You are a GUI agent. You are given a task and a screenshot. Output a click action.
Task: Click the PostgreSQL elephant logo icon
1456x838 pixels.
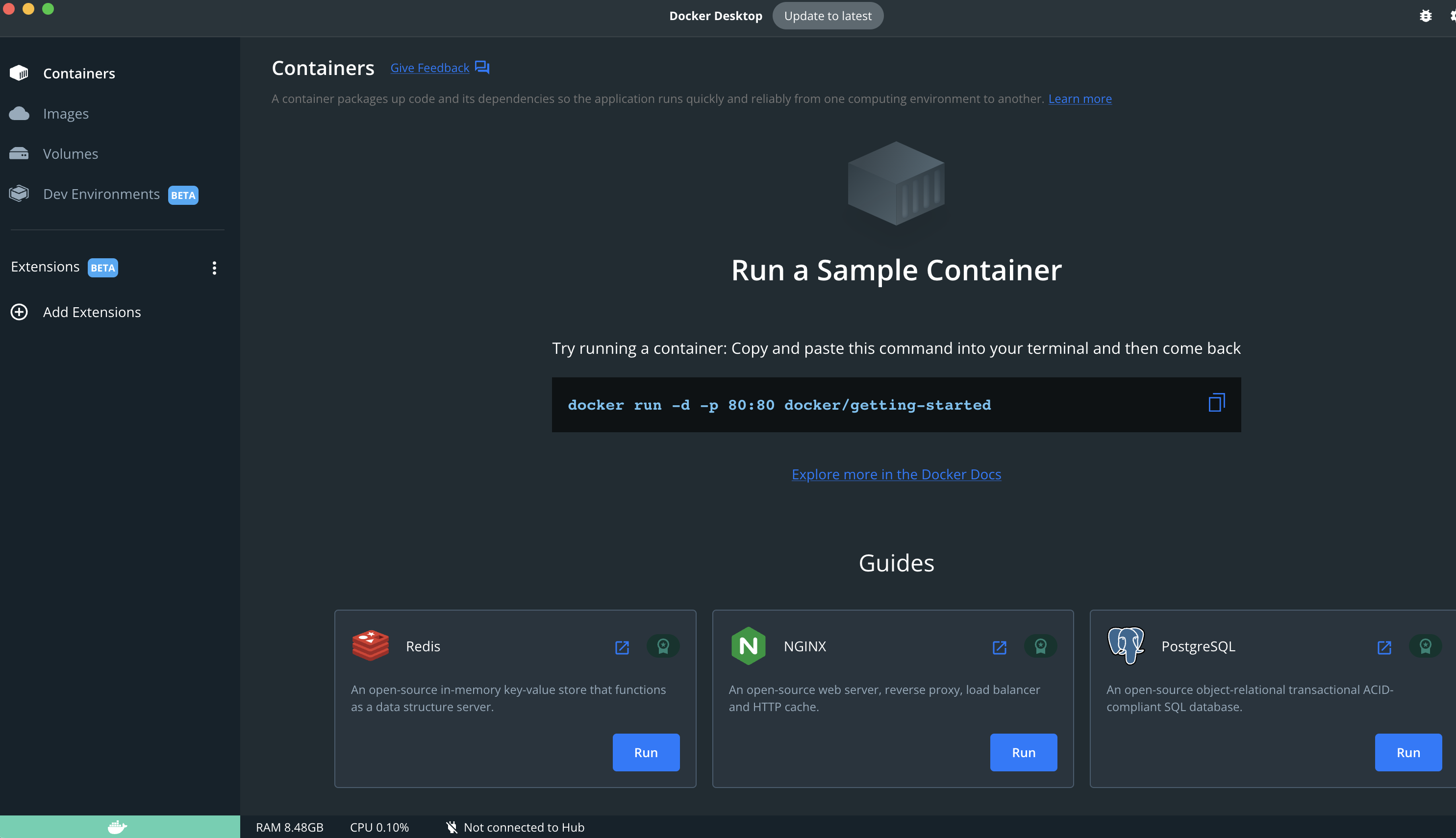(x=1126, y=645)
